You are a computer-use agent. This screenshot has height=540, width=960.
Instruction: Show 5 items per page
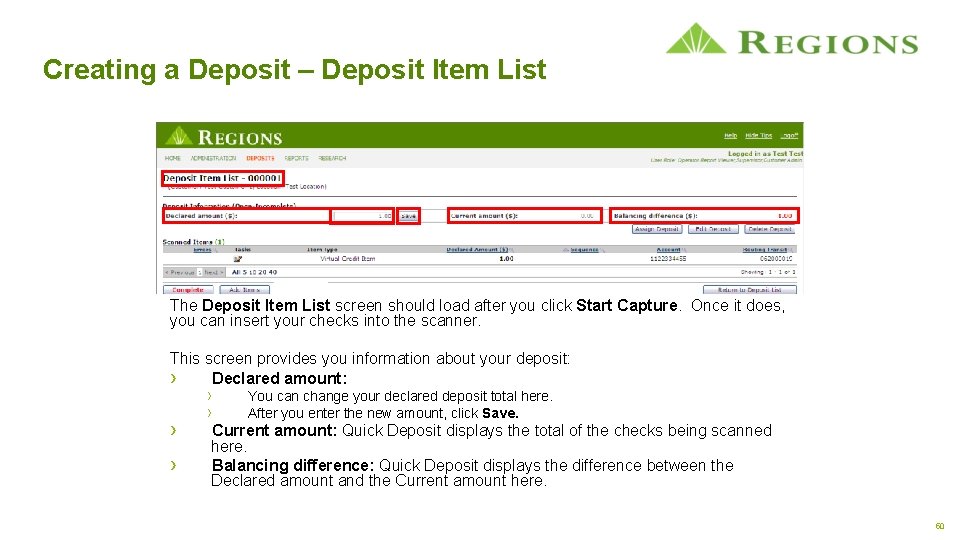coord(244,272)
